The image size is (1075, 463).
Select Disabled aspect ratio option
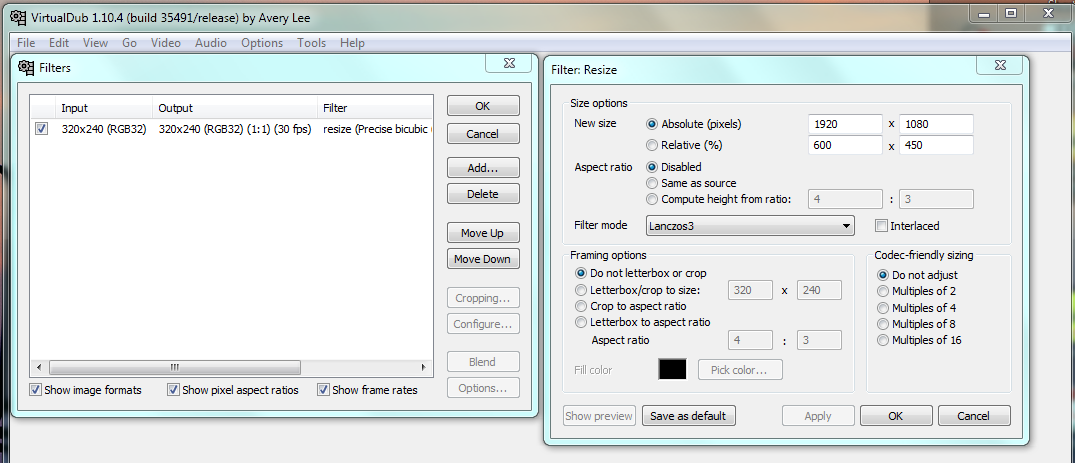[652, 167]
